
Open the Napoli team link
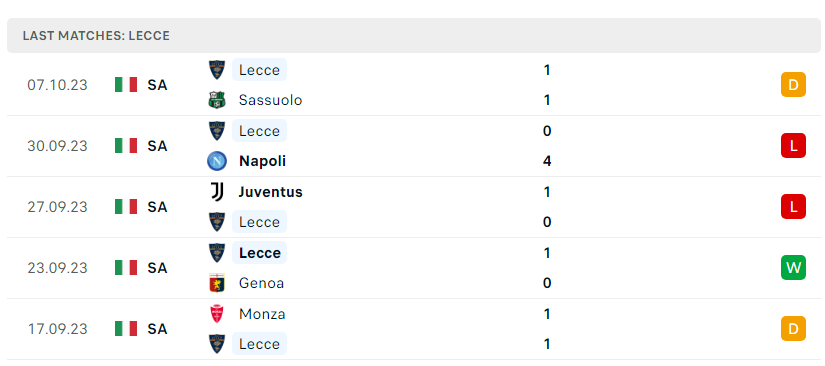click(x=262, y=161)
